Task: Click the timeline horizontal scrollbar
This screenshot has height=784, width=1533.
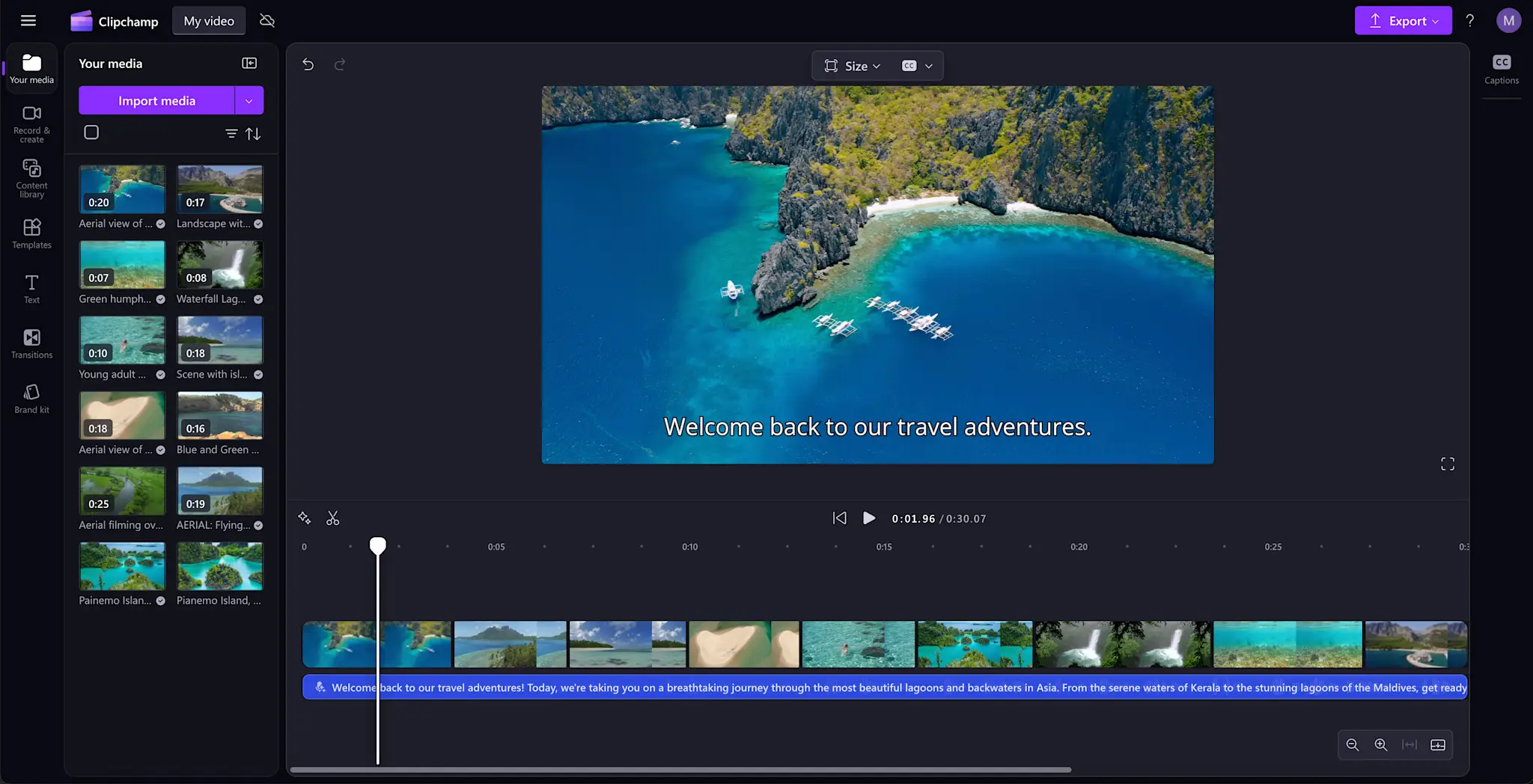Action: pos(680,770)
